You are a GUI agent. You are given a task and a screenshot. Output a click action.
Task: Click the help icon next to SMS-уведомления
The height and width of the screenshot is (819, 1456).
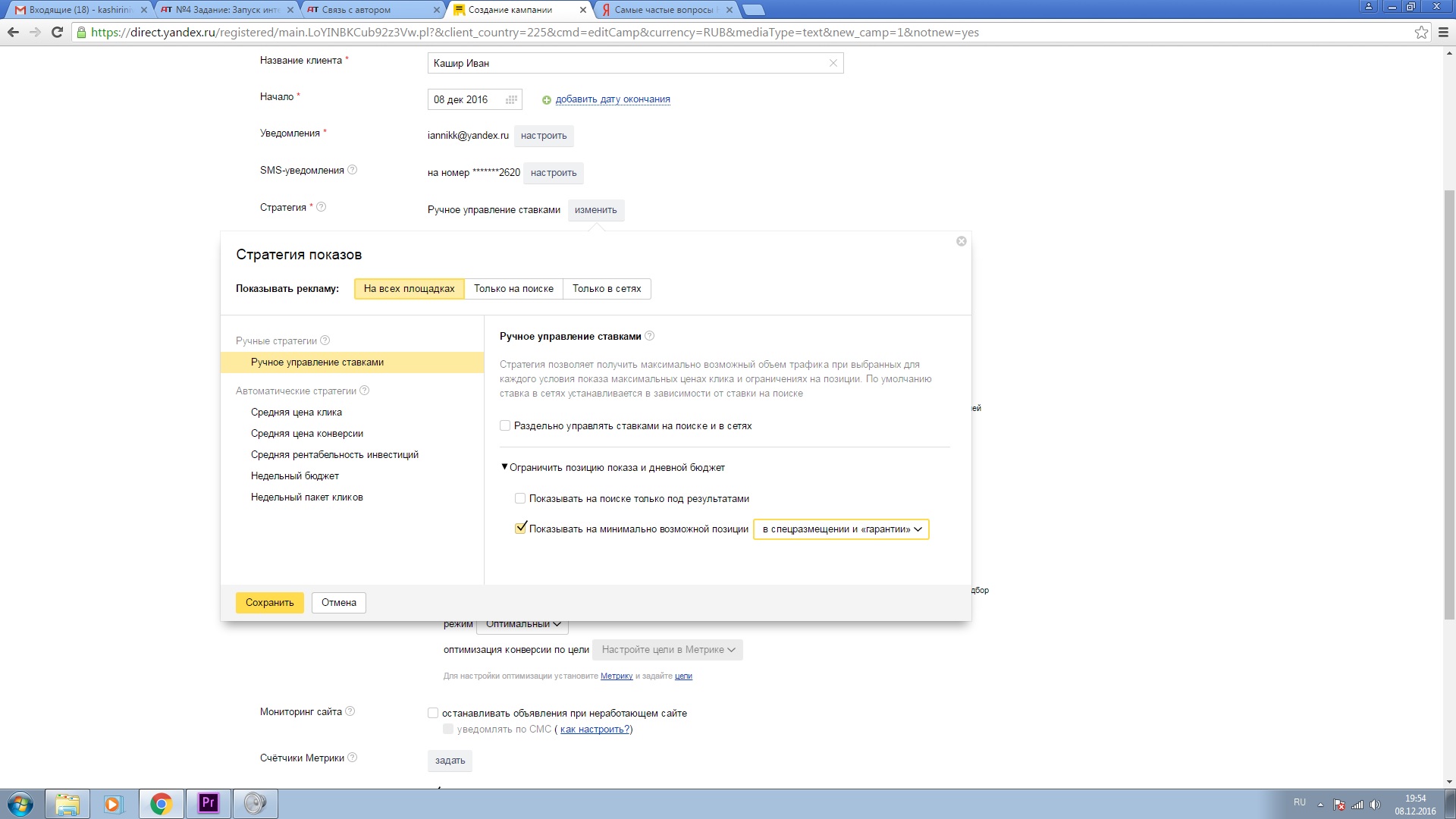(352, 170)
